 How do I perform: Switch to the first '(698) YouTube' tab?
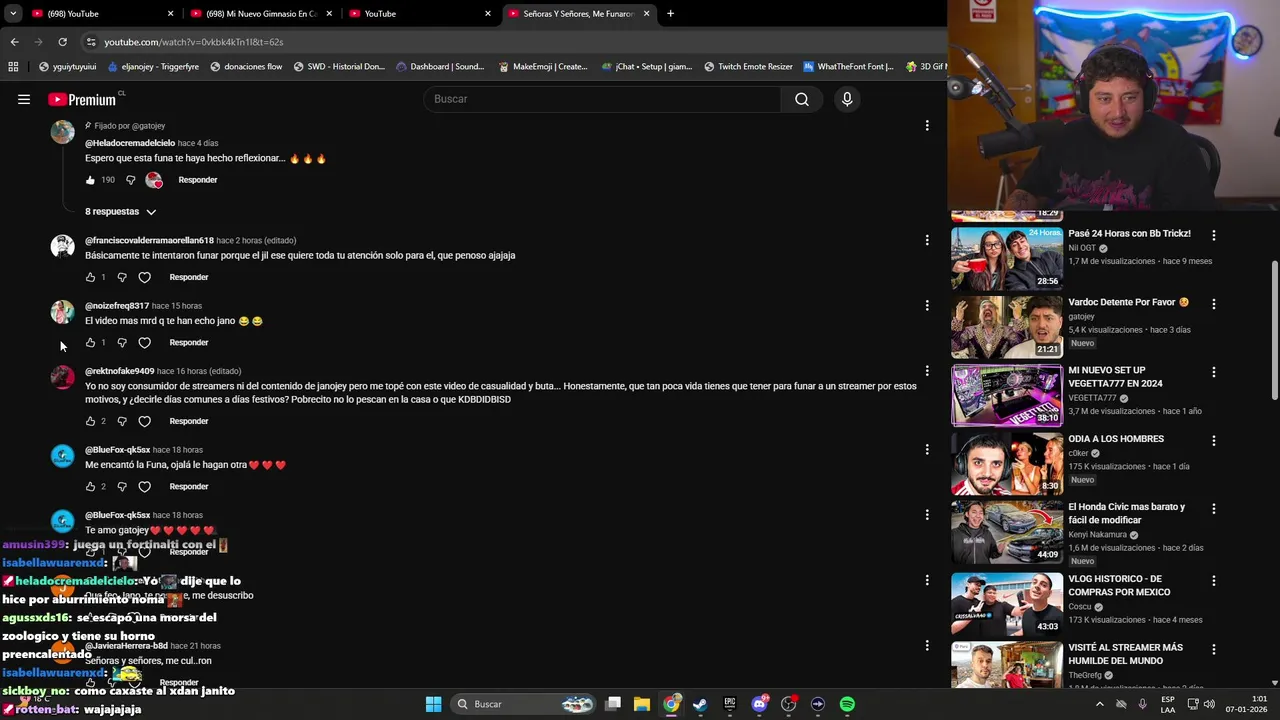point(100,14)
